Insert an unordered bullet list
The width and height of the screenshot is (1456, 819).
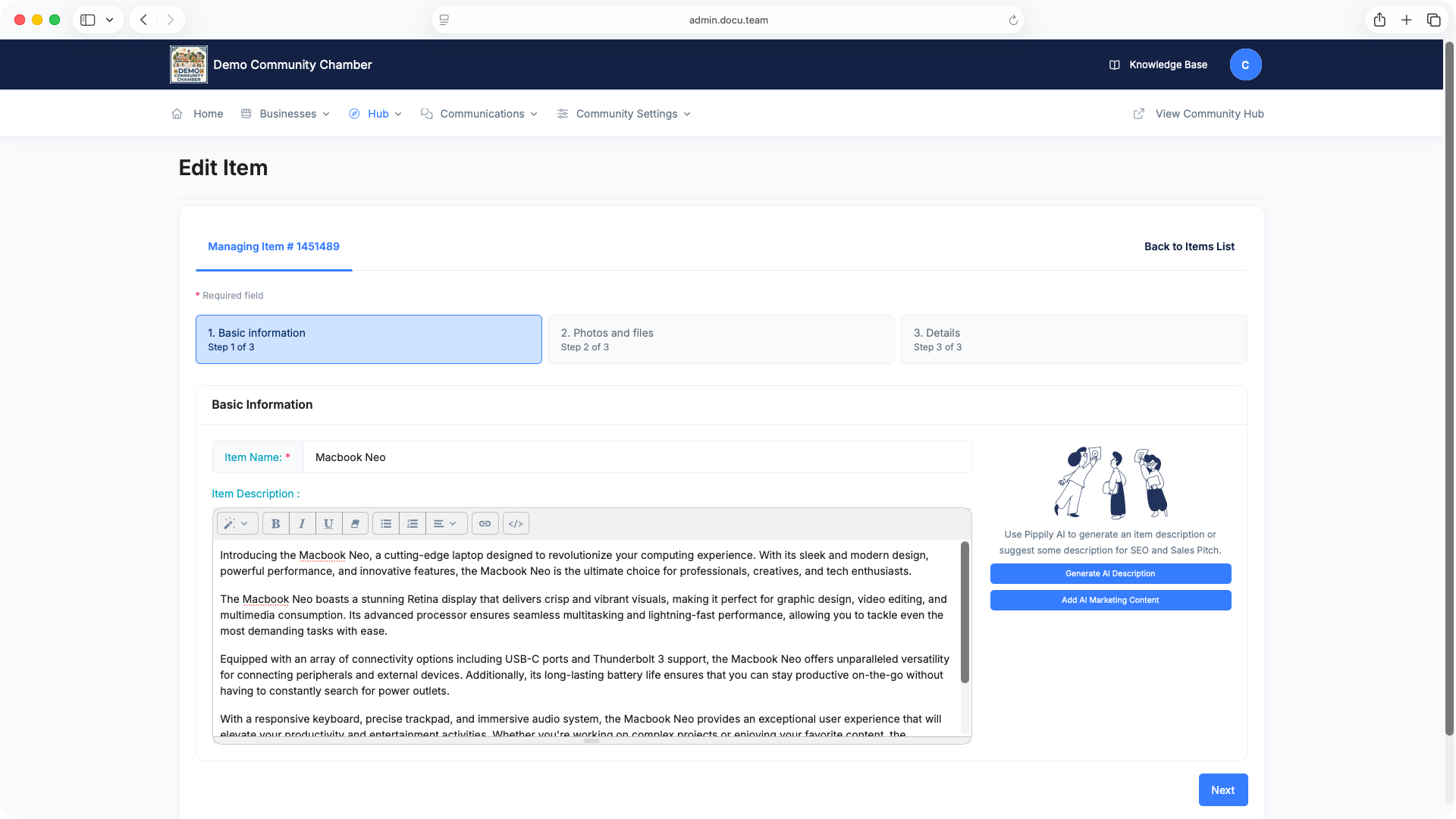[386, 523]
